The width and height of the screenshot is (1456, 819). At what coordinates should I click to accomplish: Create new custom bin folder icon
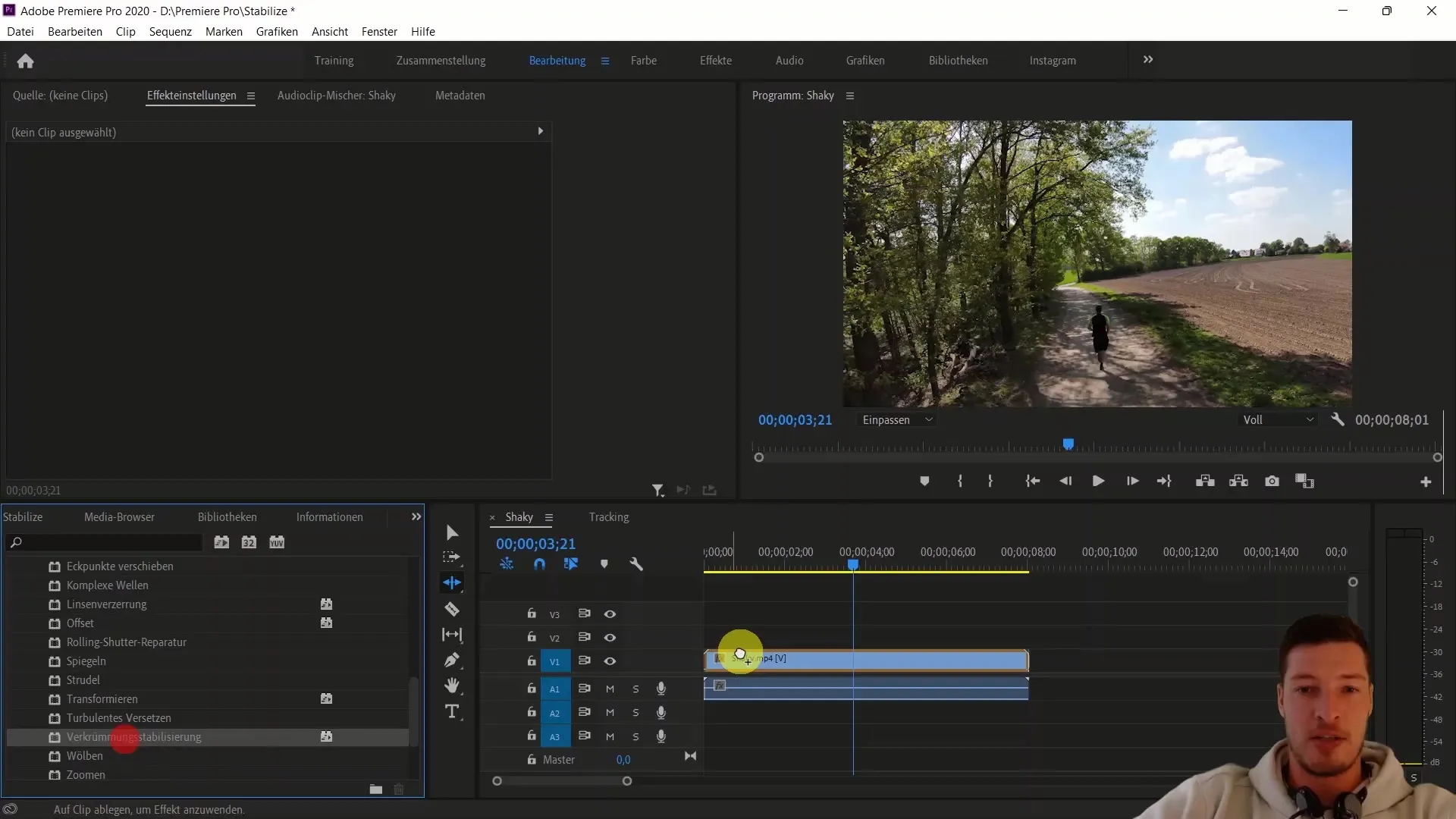point(375,789)
